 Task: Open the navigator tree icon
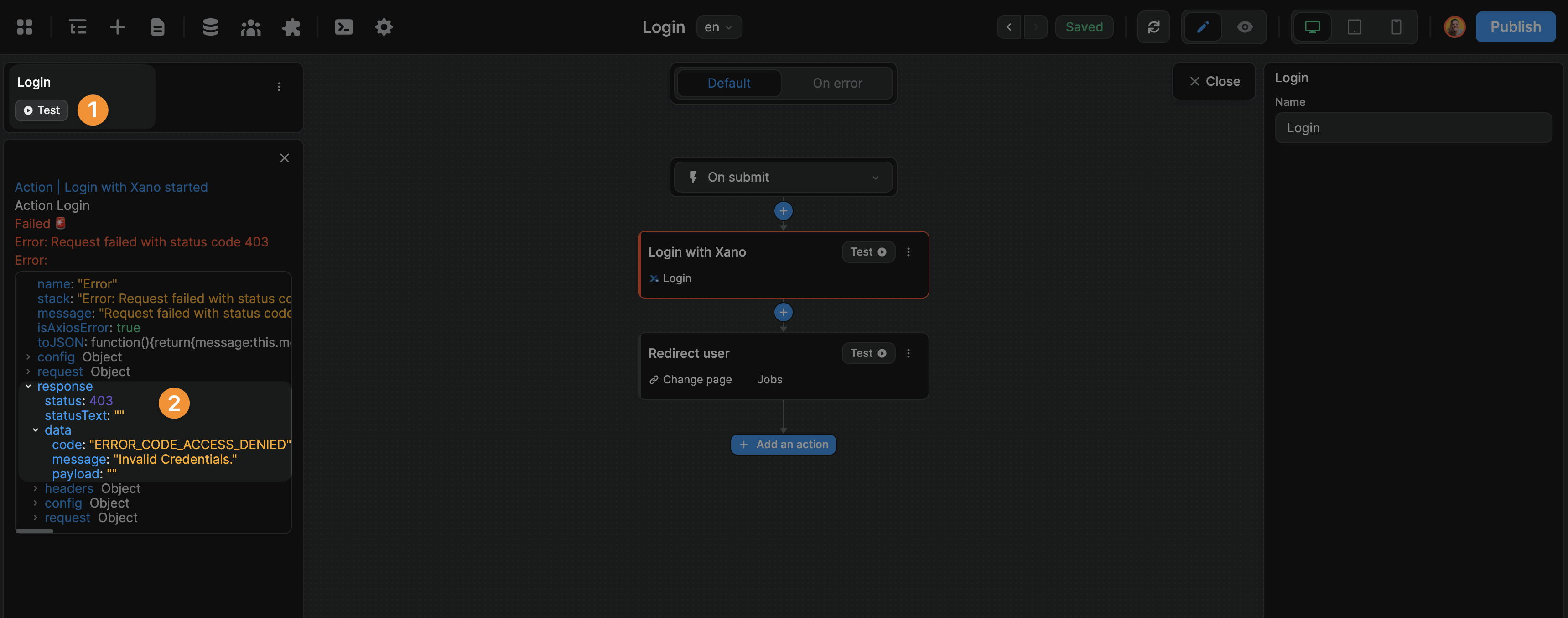pos(77,27)
